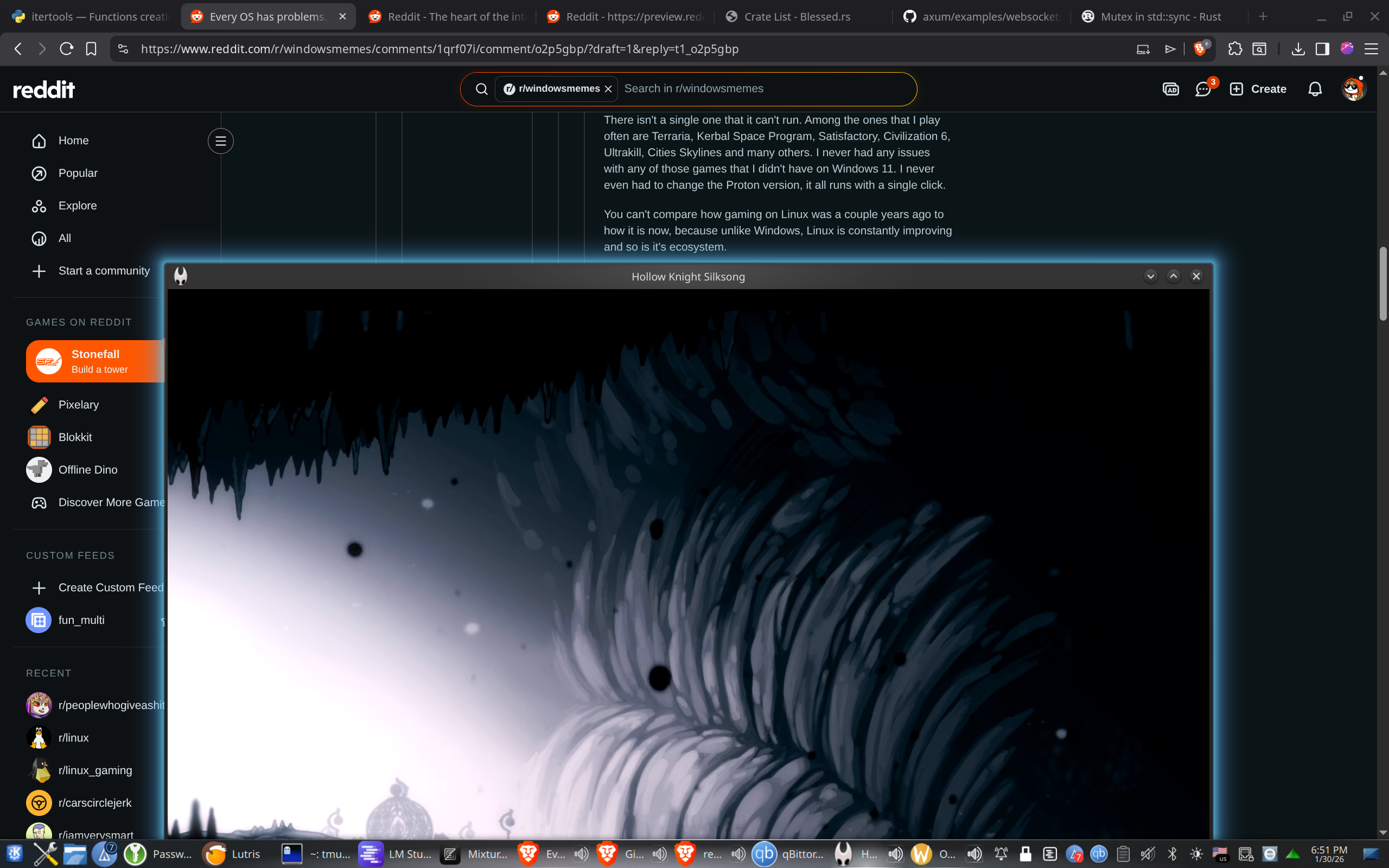Viewport: 1389px width, 868px height.
Task: Click the page vertical scrollbar thumb
Action: pos(1382,284)
